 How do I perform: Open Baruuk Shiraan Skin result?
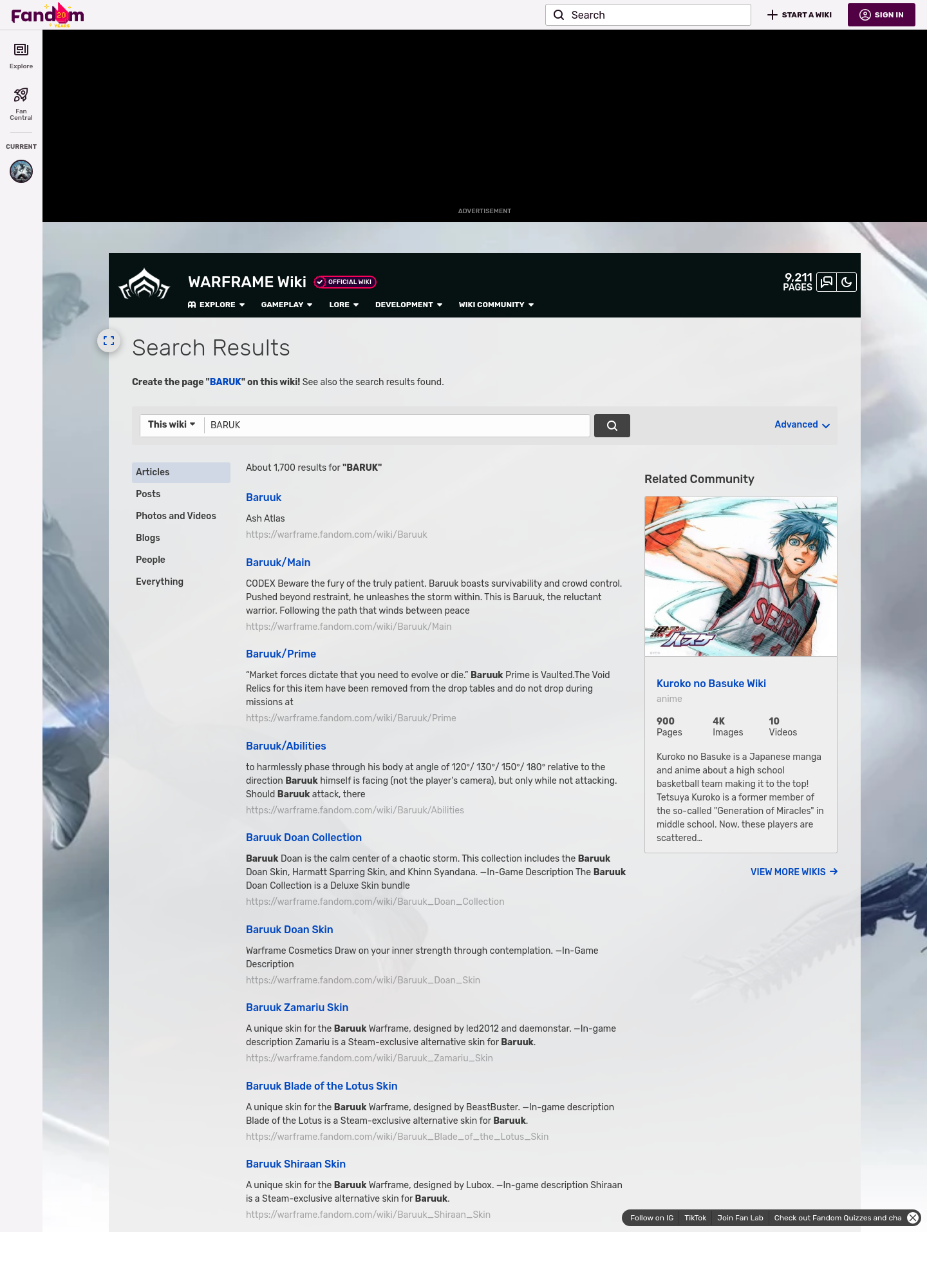coord(295,1164)
